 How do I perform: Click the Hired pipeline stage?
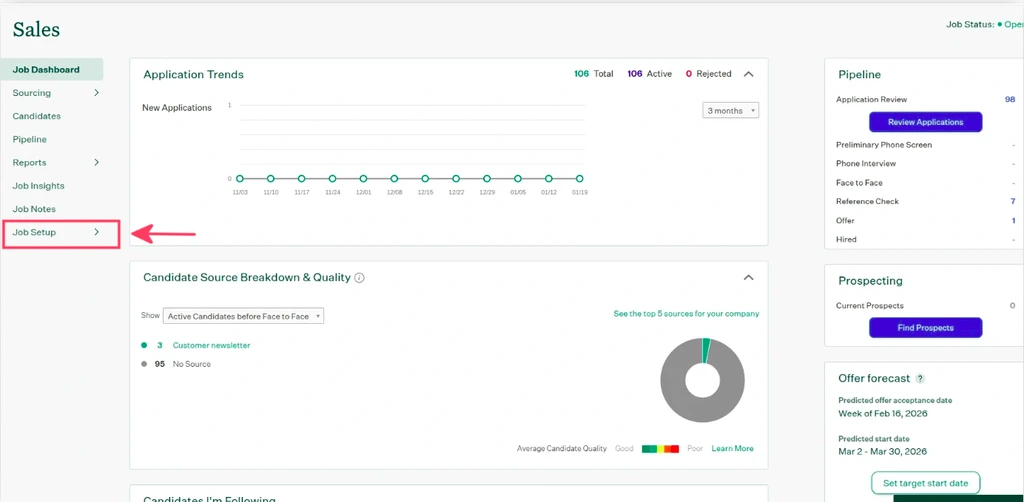[846, 240]
